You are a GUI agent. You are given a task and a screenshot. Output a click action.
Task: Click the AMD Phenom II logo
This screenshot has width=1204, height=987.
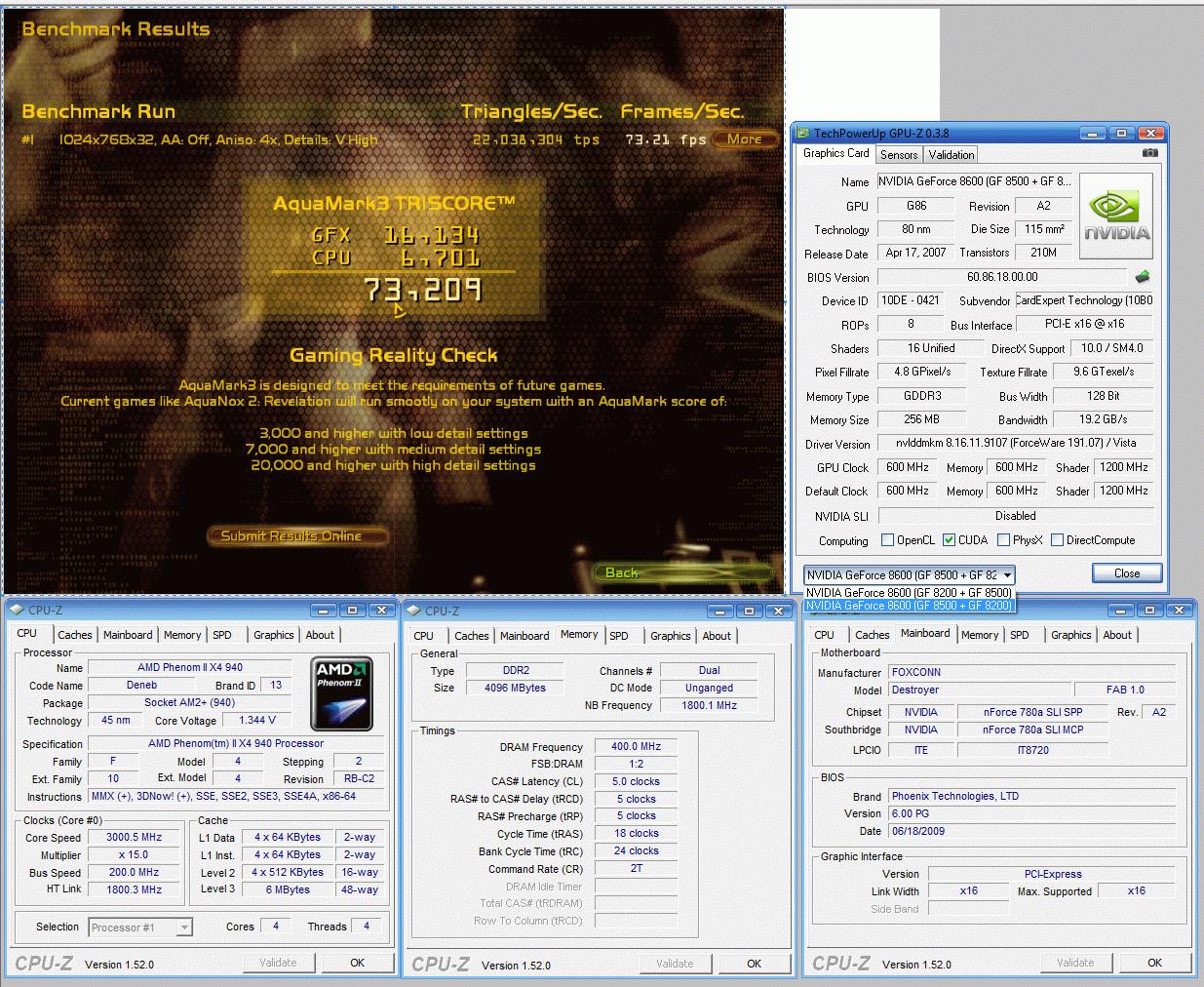click(341, 693)
